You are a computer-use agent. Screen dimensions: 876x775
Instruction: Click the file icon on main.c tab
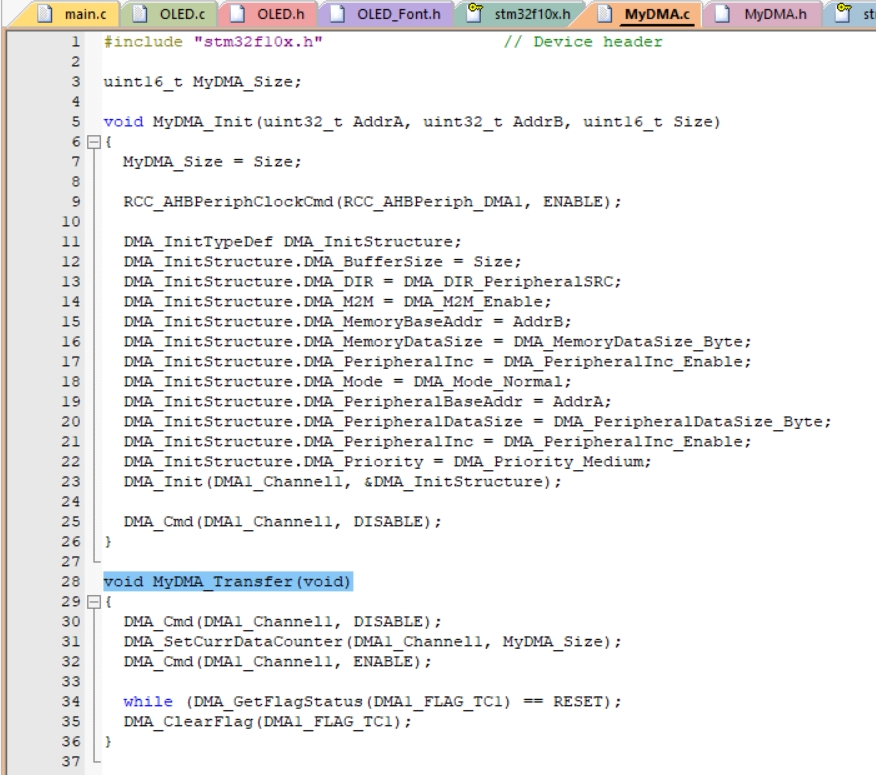[x=45, y=13]
